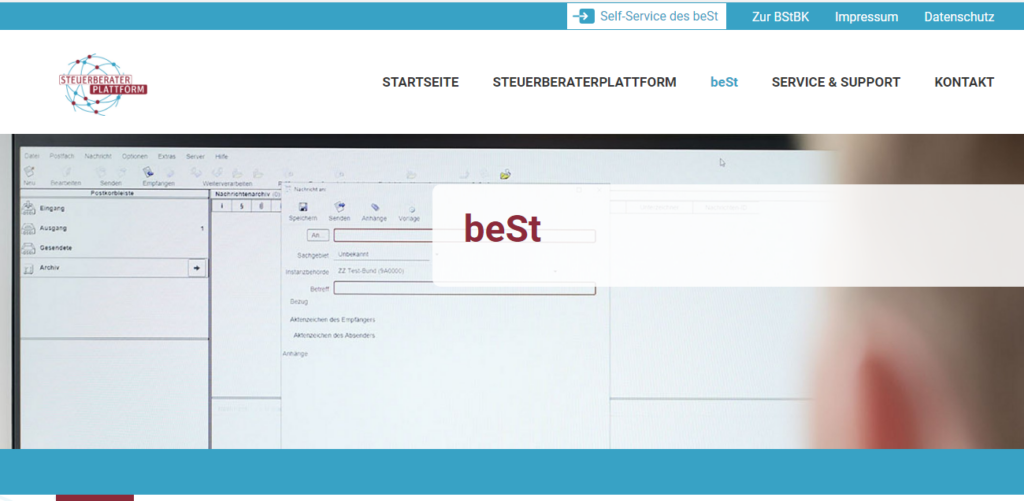This screenshot has width=1024, height=501.
Task: Click the Neu toolbar icon in the pictured app
Action: (x=29, y=172)
